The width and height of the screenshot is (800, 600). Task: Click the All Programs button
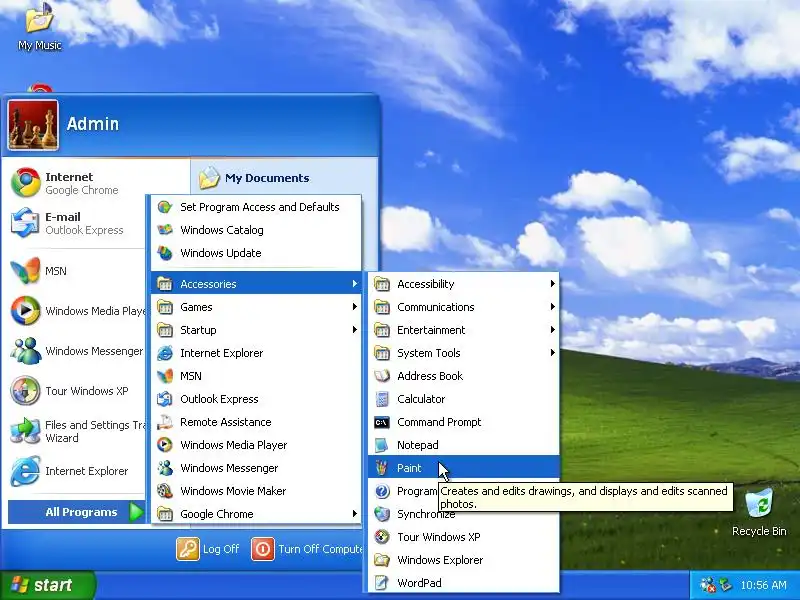click(x=77, y=512)
